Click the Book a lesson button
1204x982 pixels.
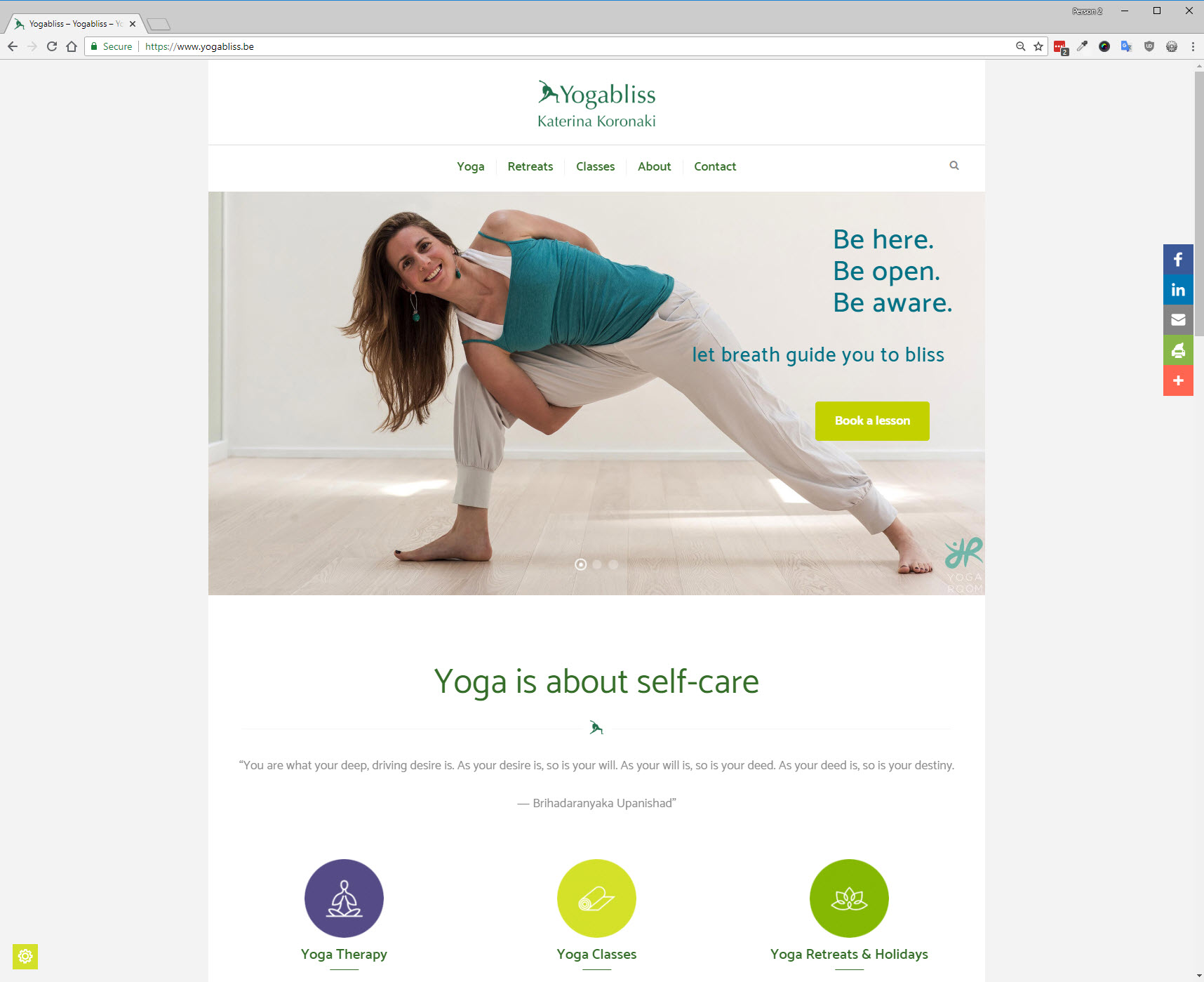coord(872,421)
